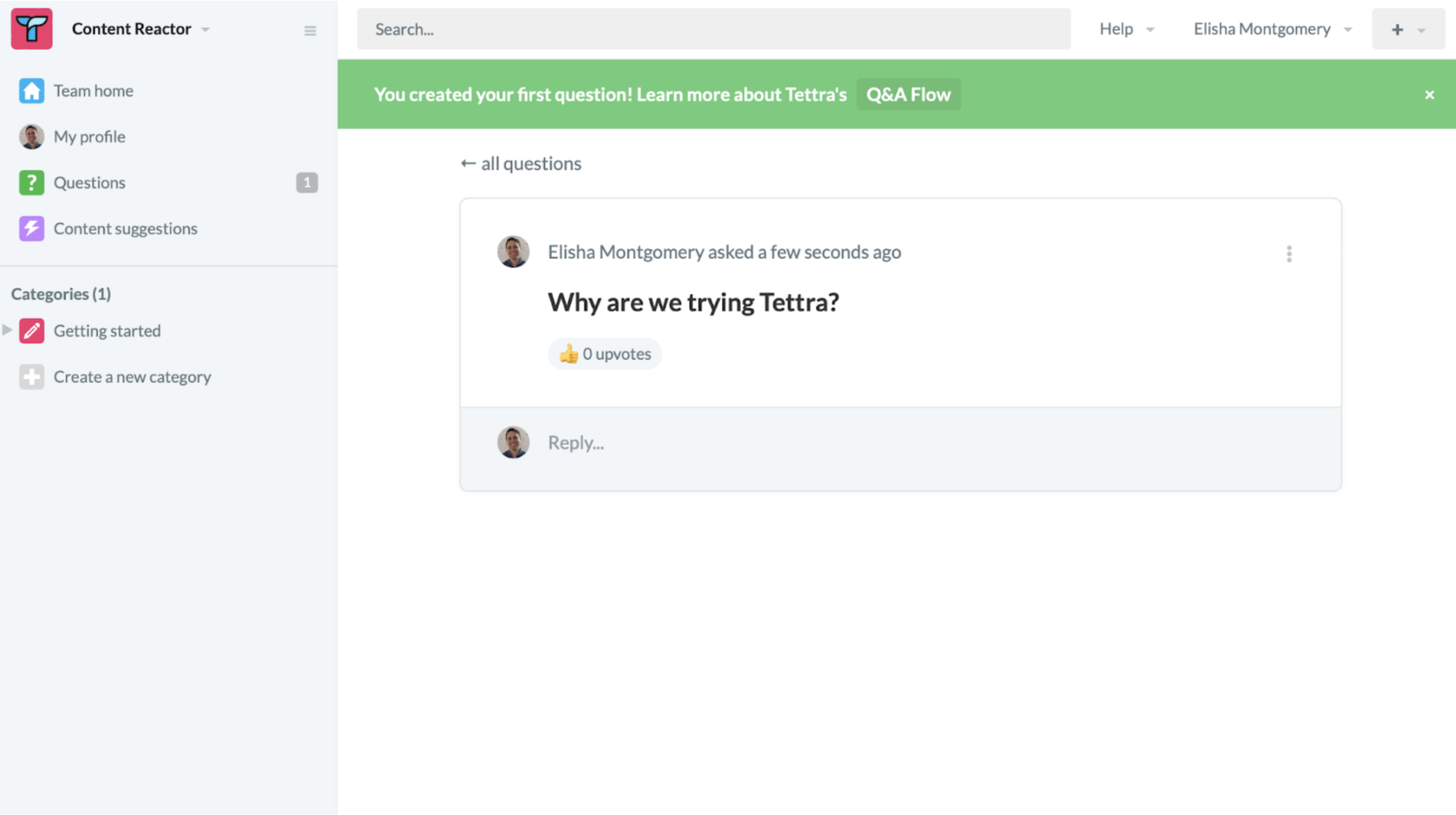Viewport: 1456px width, 815px height.
Task: Open Team home from house icon
Action: click(x=32, y=91)
